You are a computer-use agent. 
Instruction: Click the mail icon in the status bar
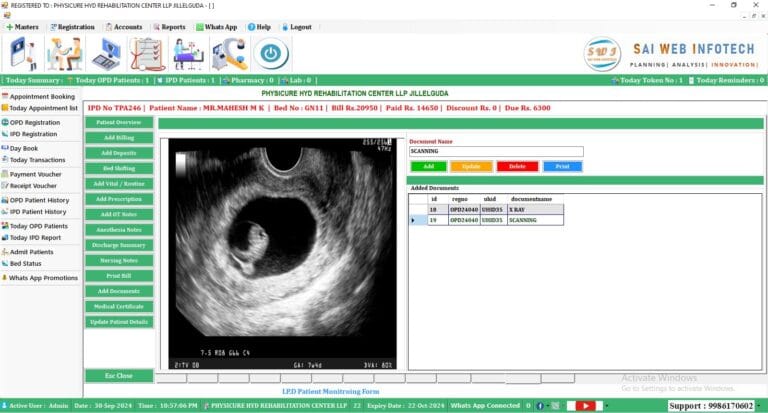click(x=555, y=406)
